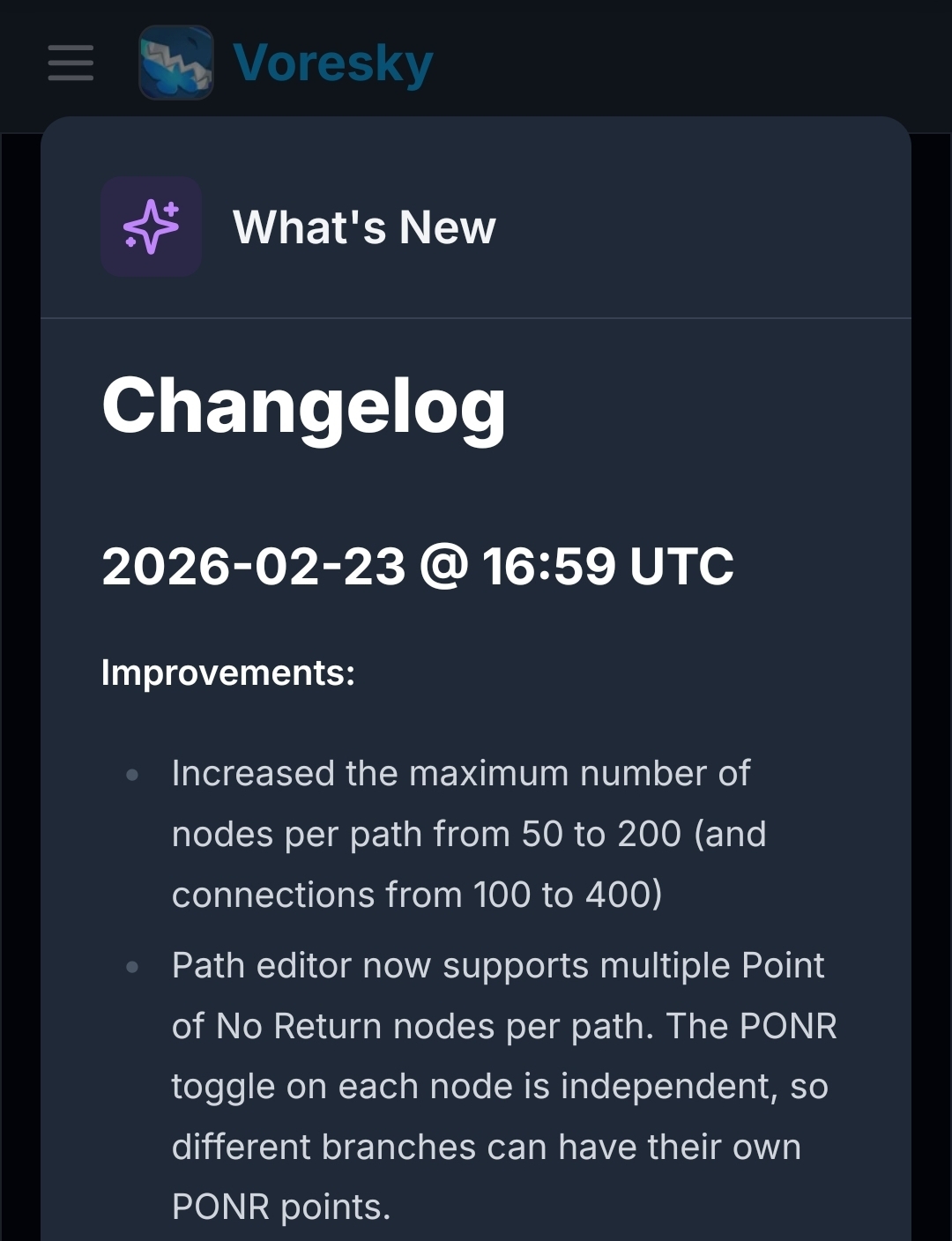Click the "Improvements:" section label
The width and height of the screenshot is (952, 1241).
pyautogui.click(x=227, y=673)
